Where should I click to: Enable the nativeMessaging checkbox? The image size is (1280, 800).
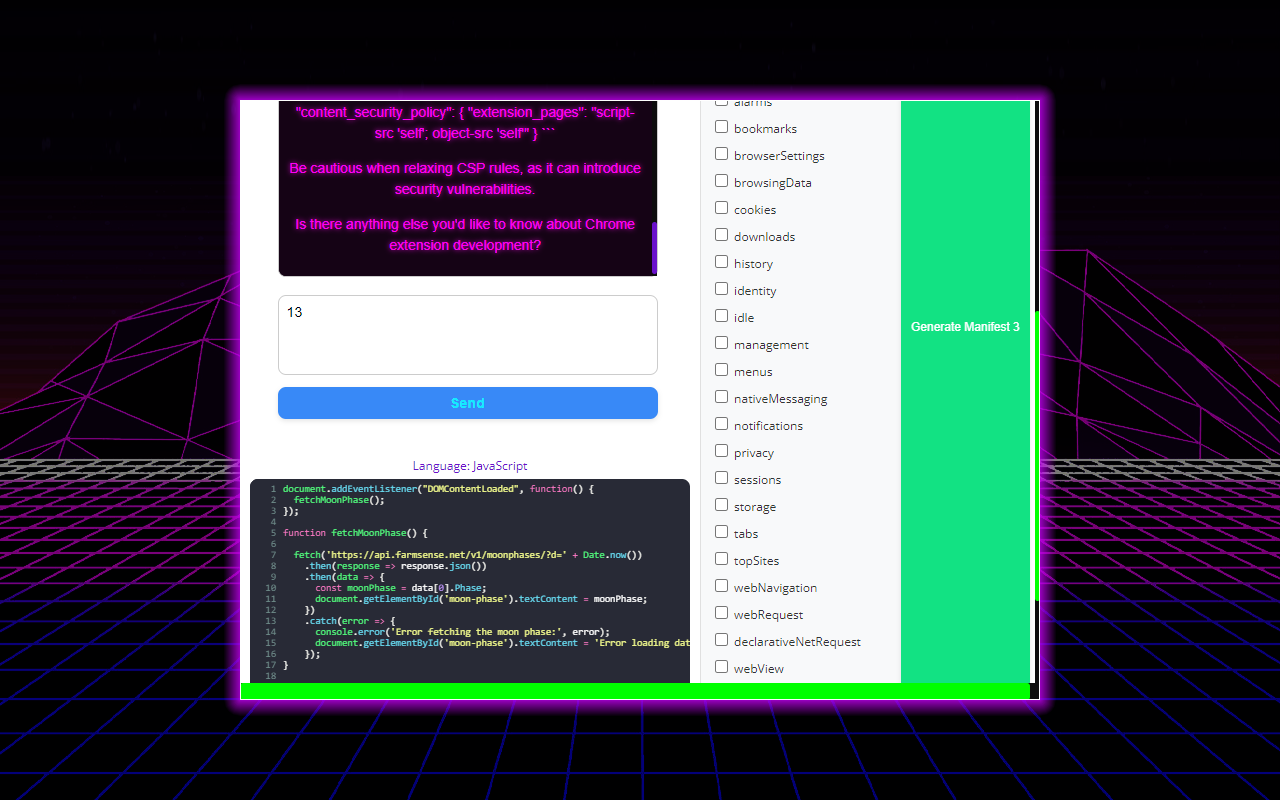pos(721,397)
